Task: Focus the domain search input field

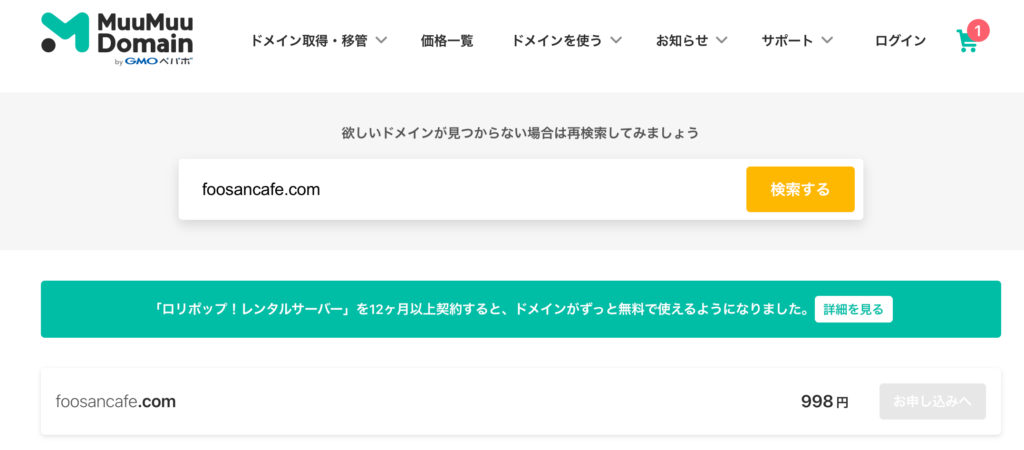Action: tap(462, 189)
